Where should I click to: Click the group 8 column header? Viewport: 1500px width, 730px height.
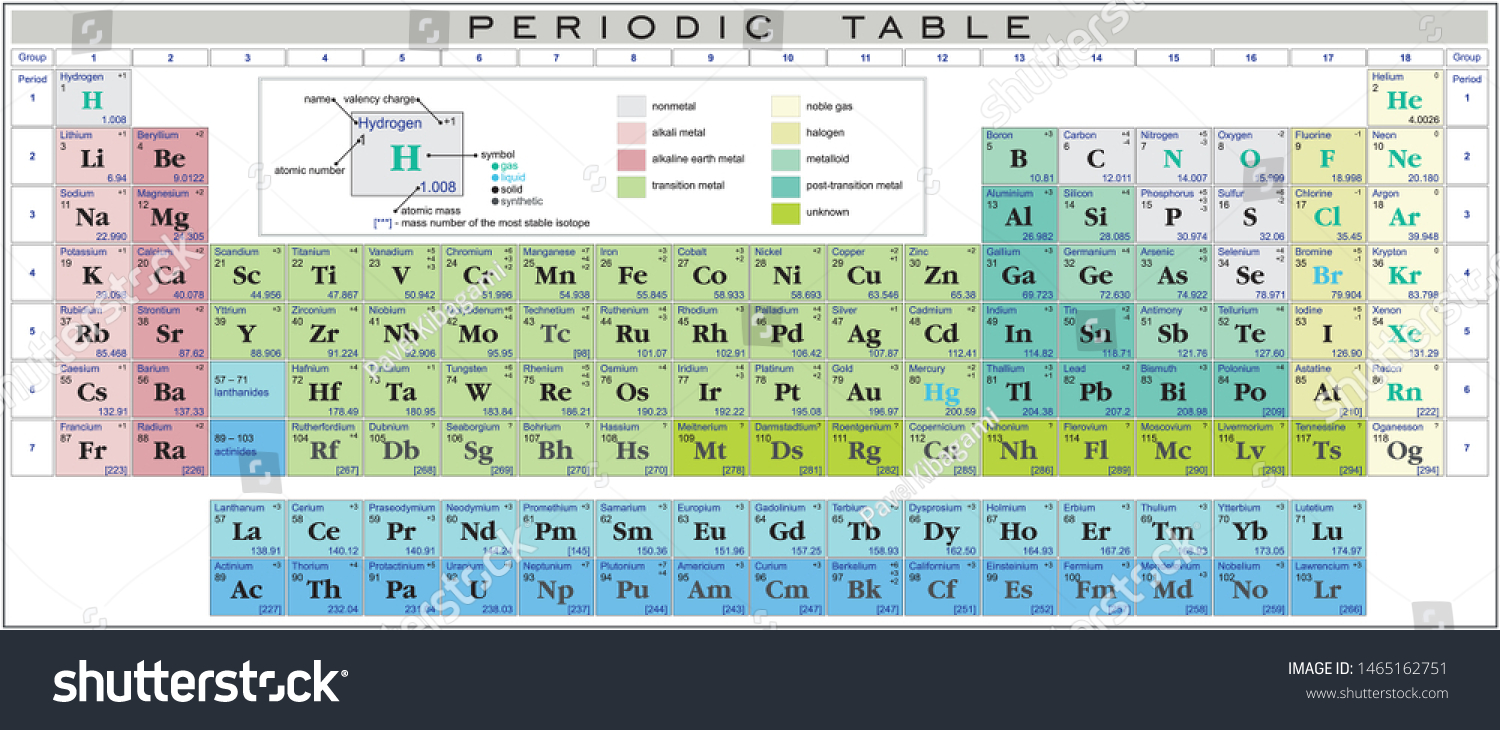(x=633, y=58)
